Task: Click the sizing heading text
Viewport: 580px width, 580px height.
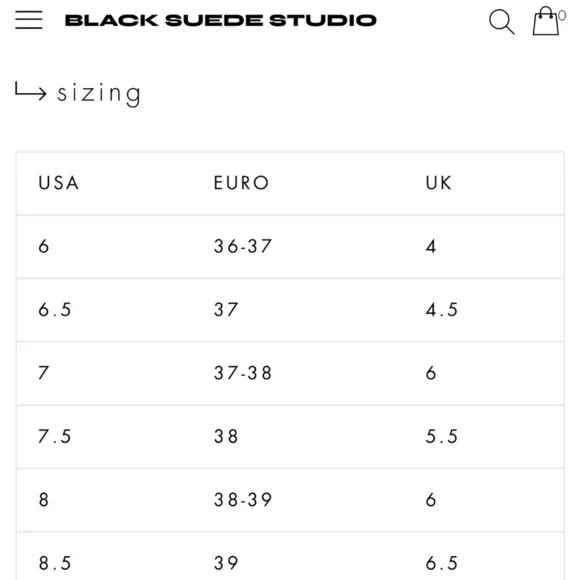Action: pos(99,94)
